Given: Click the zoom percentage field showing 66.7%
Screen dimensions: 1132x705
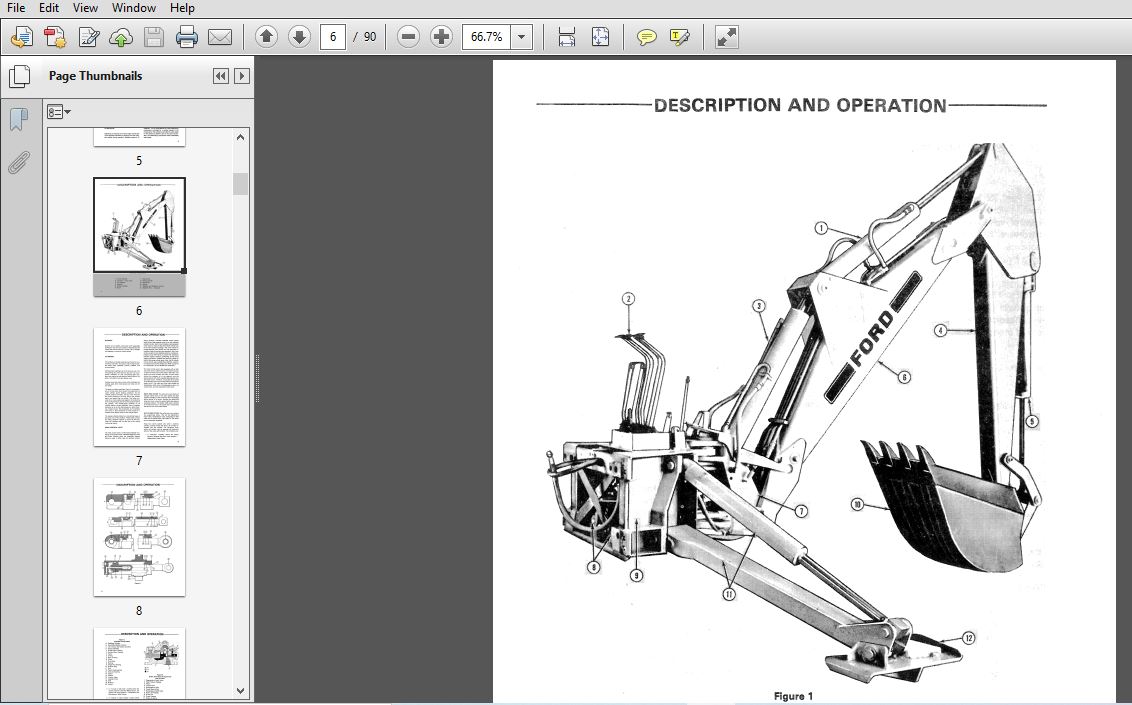Looking at the screenshot, I should coord(487,37).
